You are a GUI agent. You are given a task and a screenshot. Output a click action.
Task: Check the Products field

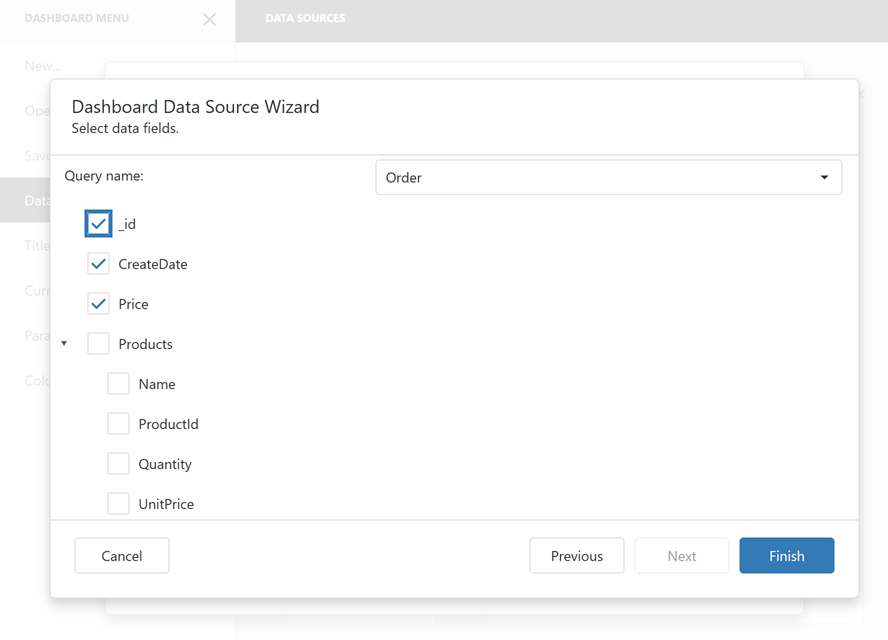point(98,343)
